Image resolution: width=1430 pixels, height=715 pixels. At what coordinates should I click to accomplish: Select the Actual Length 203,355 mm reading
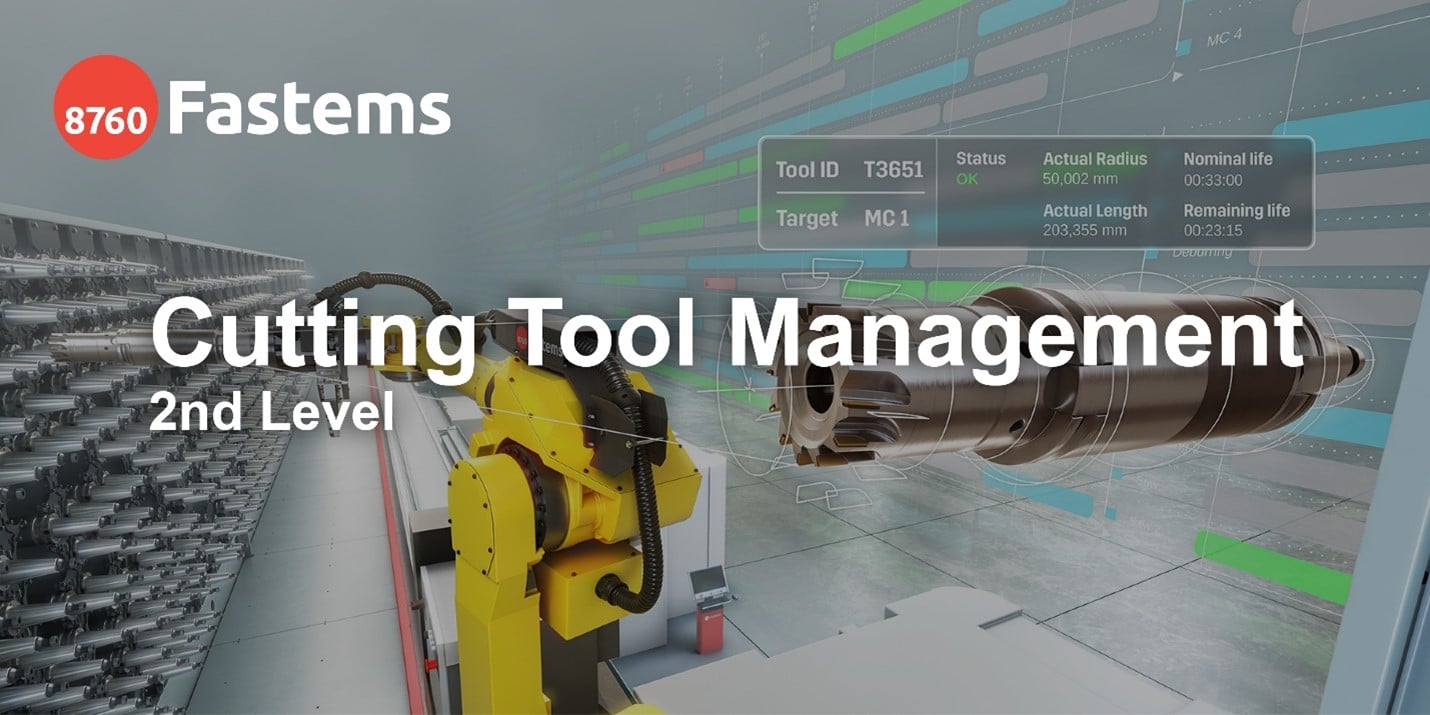click(1084, 231)
